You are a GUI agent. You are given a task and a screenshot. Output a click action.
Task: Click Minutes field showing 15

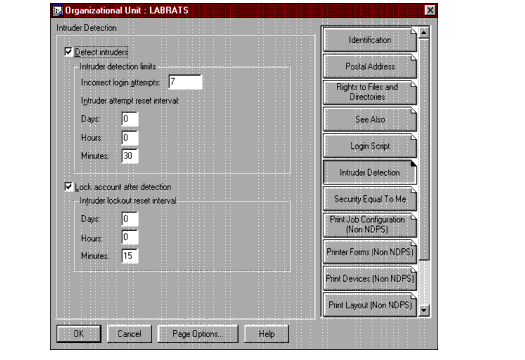pos(130,256)
